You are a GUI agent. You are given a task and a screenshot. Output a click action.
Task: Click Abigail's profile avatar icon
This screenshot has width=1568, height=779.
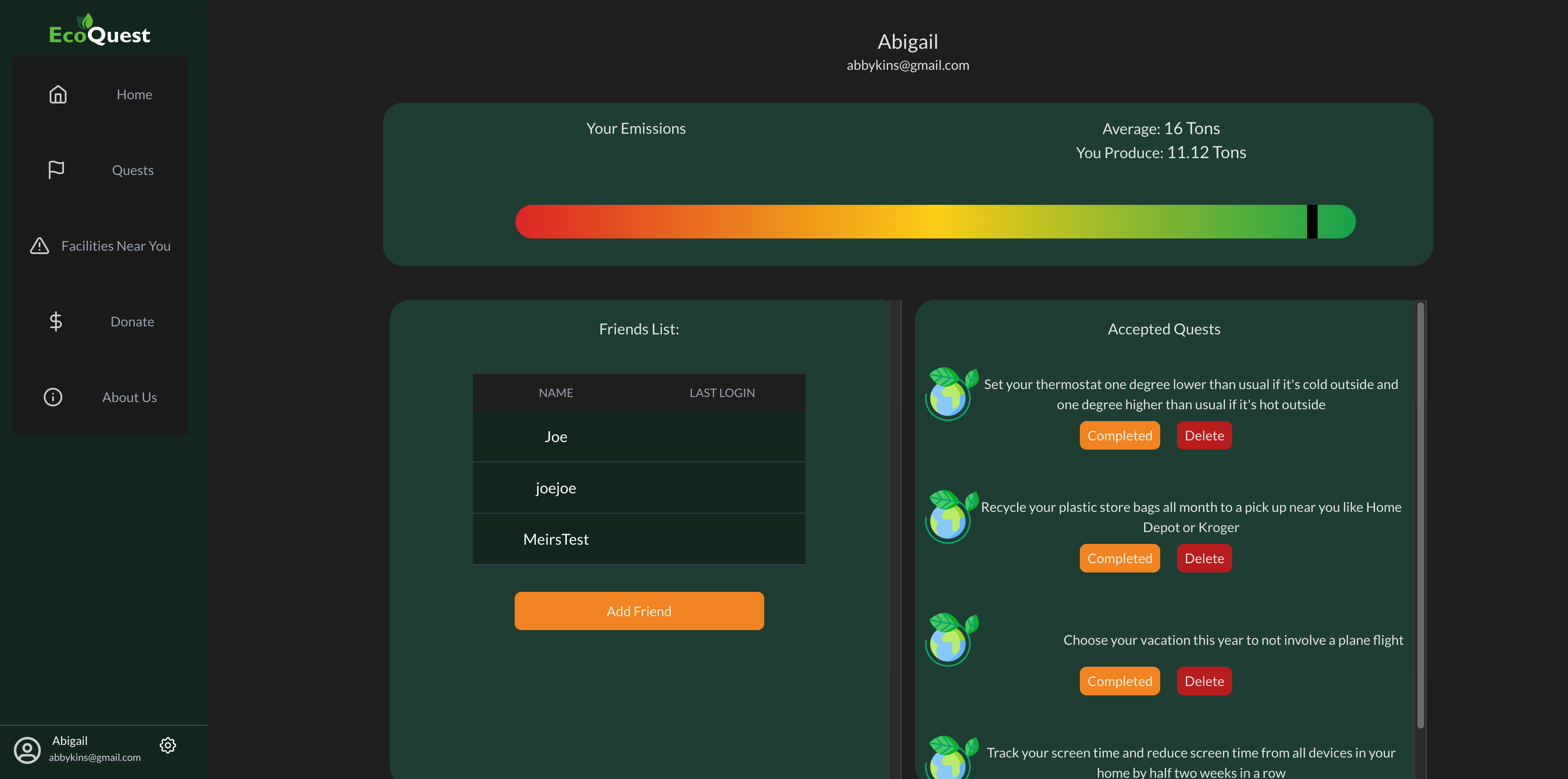[27, 749]
